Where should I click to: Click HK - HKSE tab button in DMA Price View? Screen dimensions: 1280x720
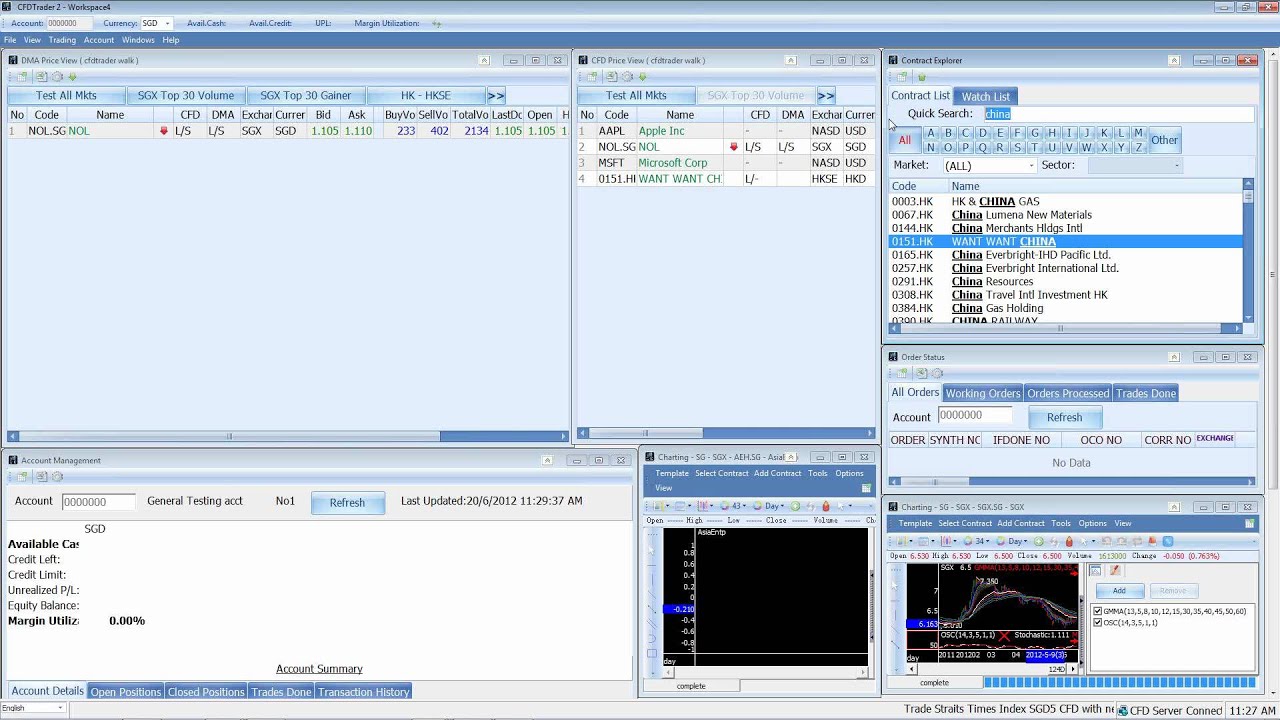pos(426,96)
